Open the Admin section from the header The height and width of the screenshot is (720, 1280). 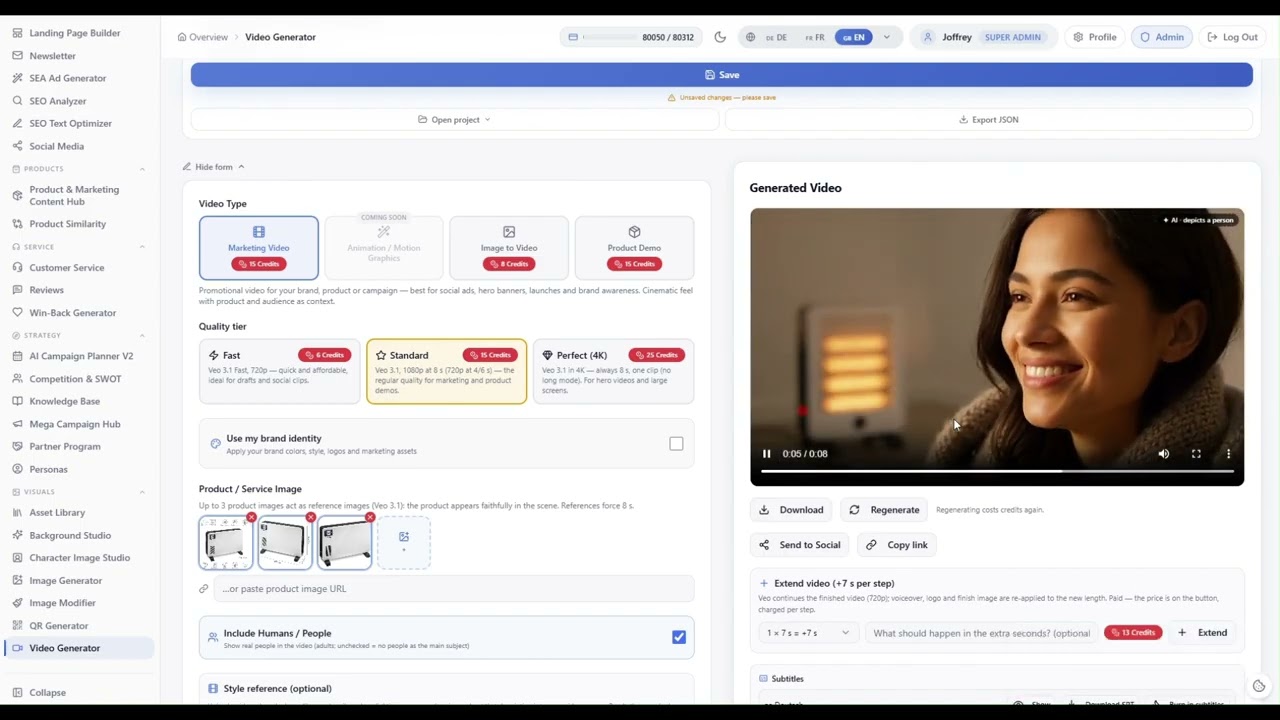(1162, 37)
